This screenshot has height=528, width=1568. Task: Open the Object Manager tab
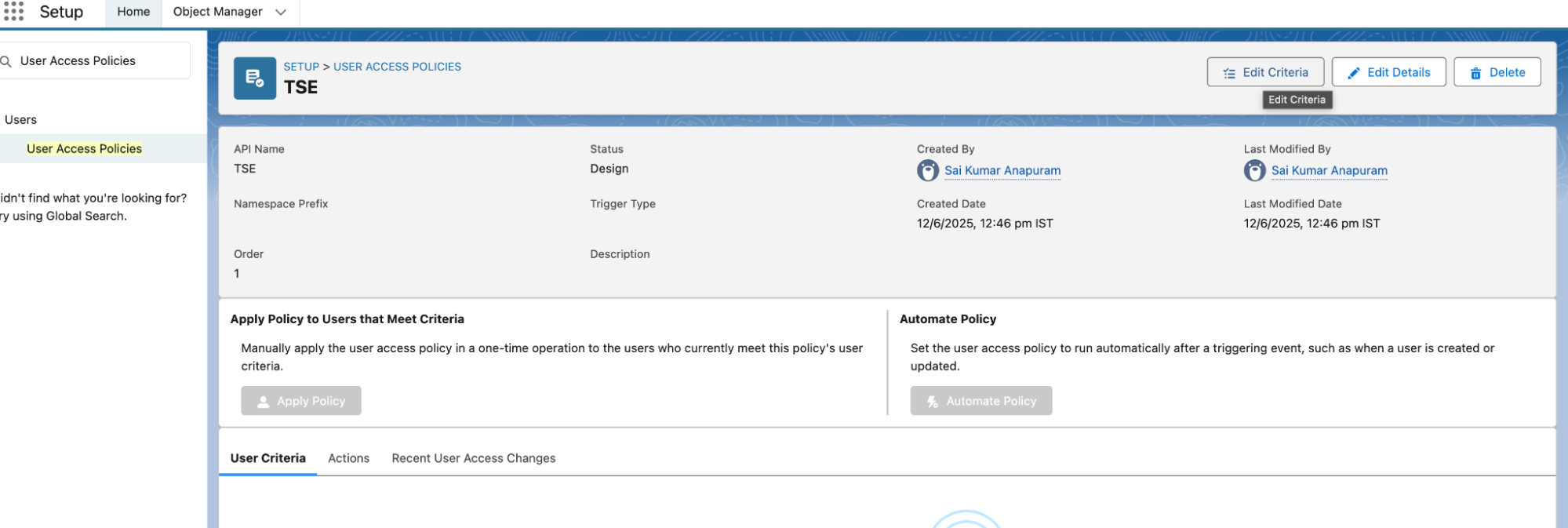[217, 12]
